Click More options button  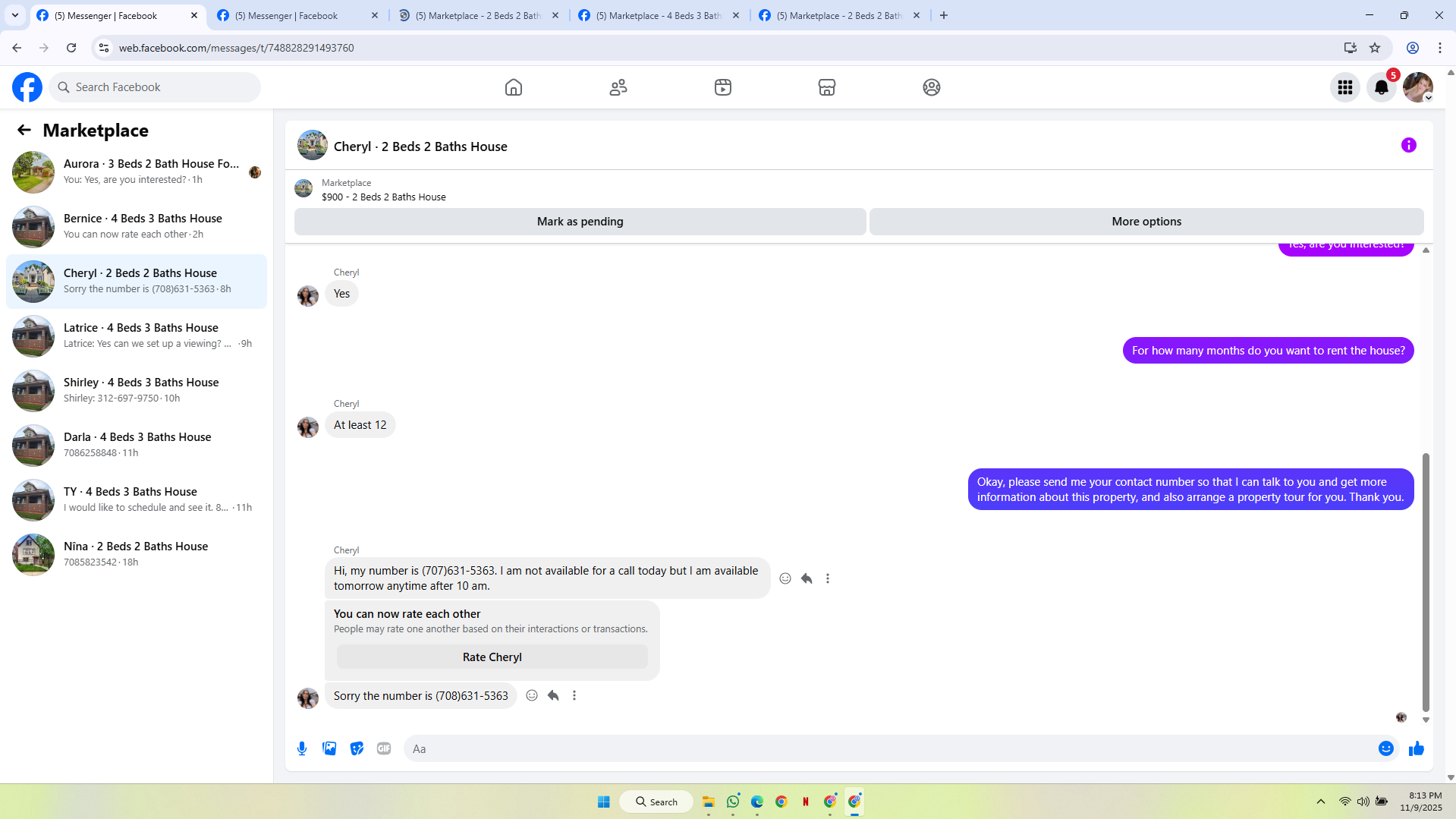click(x=1146, y=222)
